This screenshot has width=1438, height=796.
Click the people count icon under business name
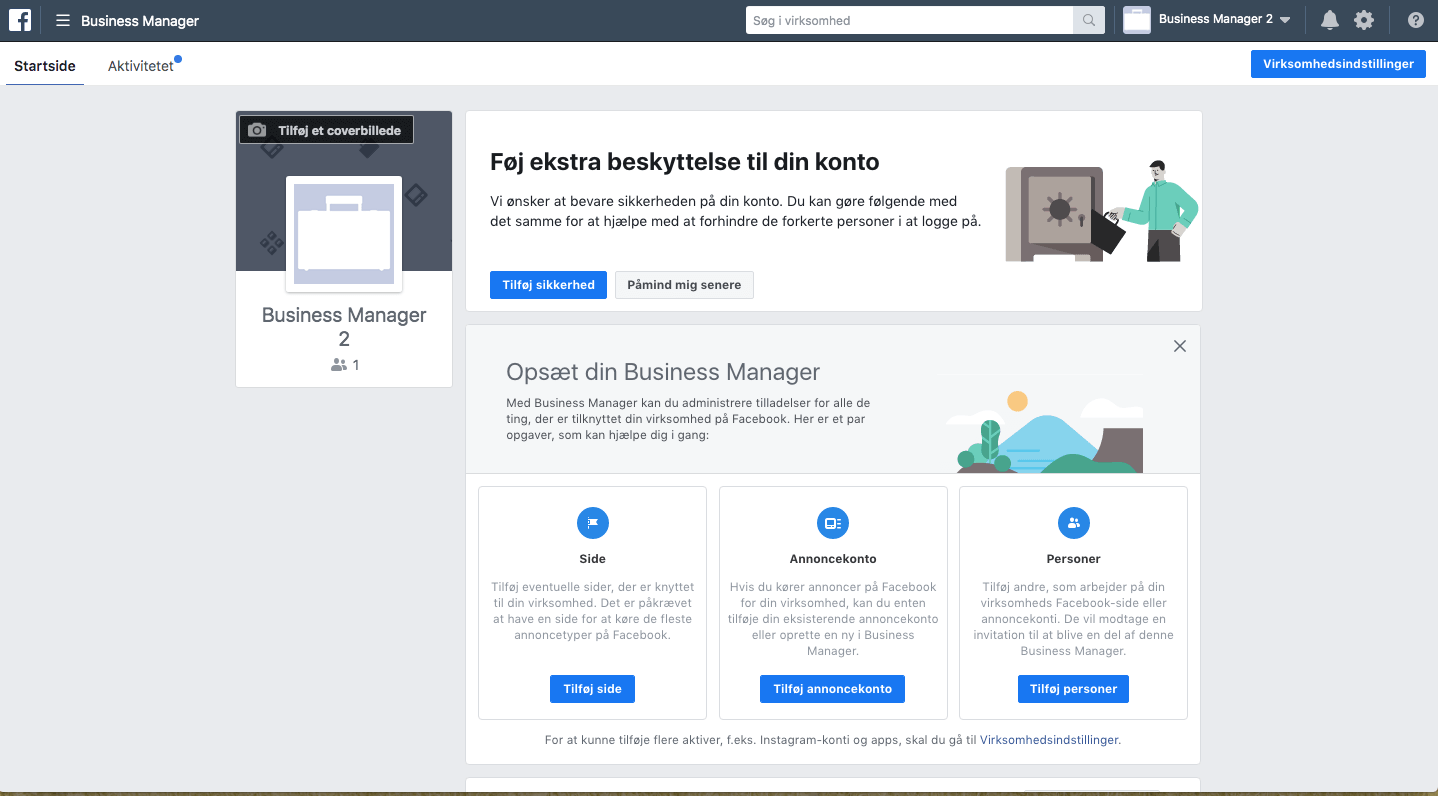tap(339, 365)
